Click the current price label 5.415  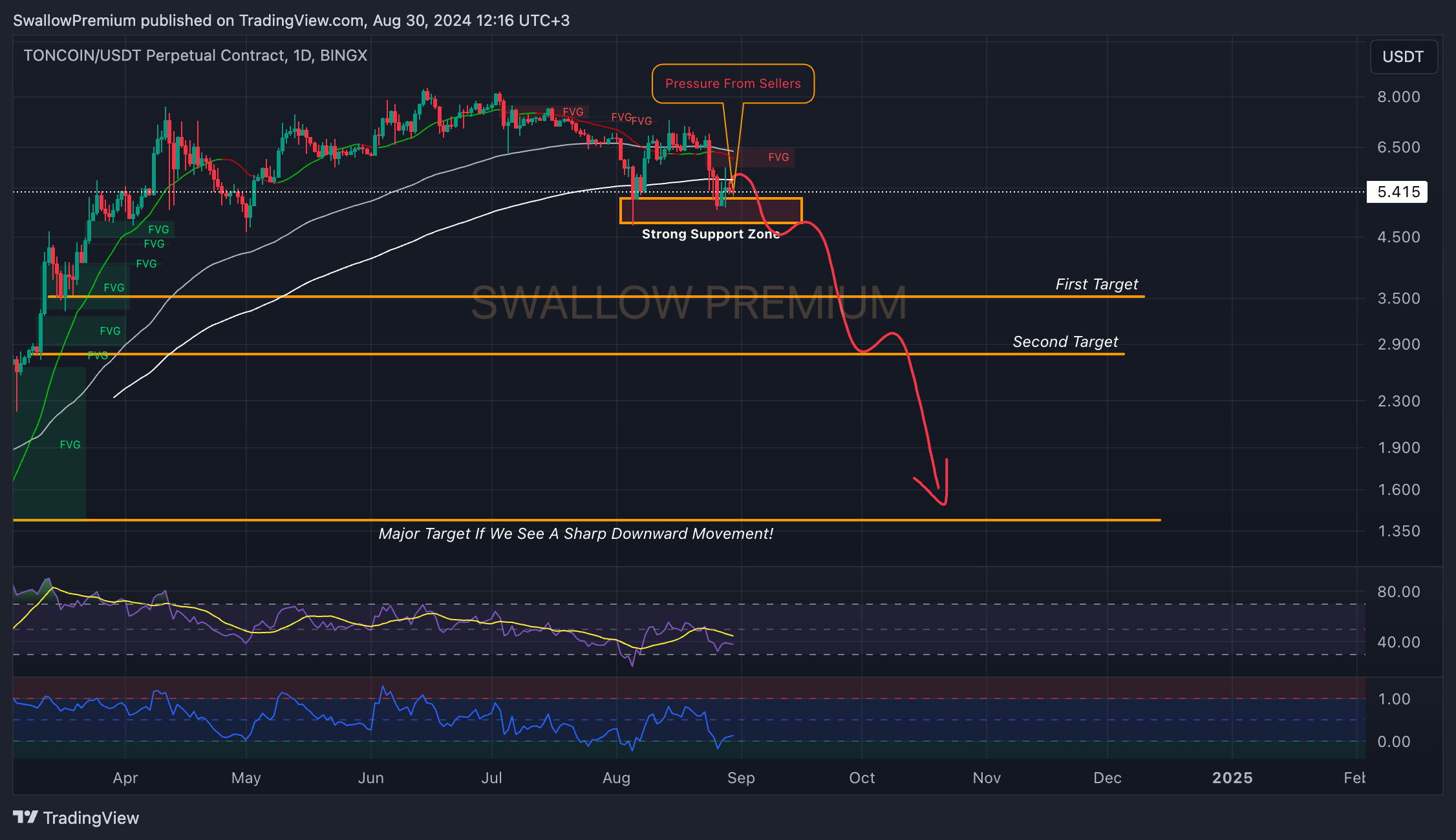point(1397,192)
